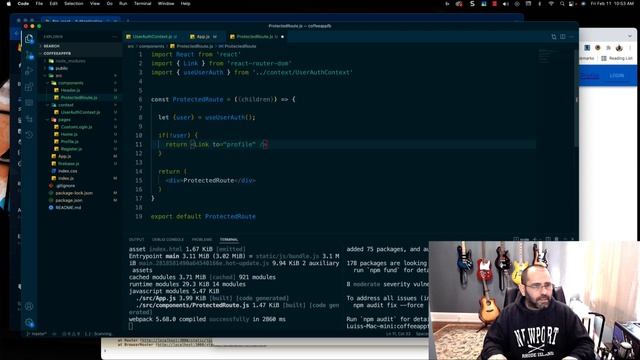This screenshot has width=640, height=360.
Task: Open the Explorer view in activity bar
Action: click(x=29, y=39)
